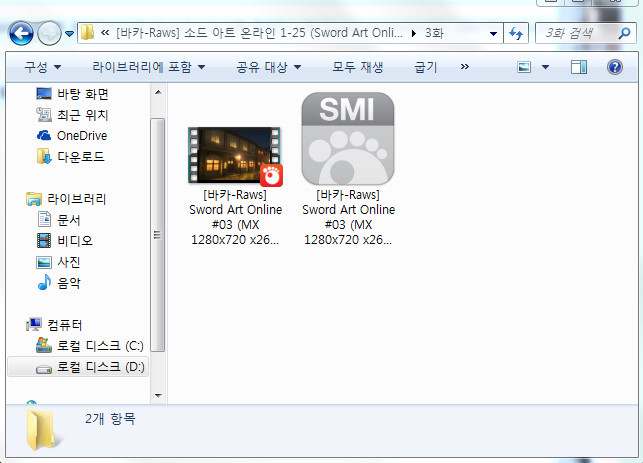Open 라이브러리에 포함 dropdown
Screen dimensions: 643x463
148,67
